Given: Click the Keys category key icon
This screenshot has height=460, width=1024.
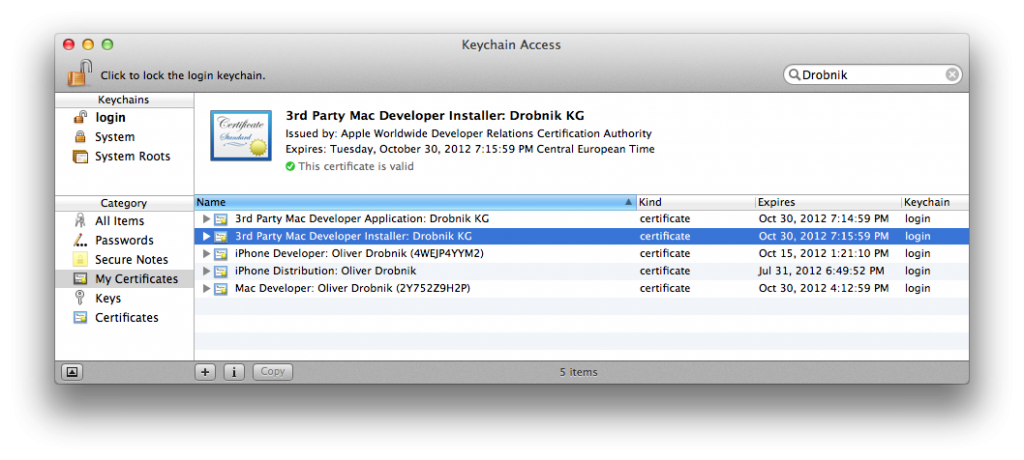Looking at the screenshot, I should (80, 298).
